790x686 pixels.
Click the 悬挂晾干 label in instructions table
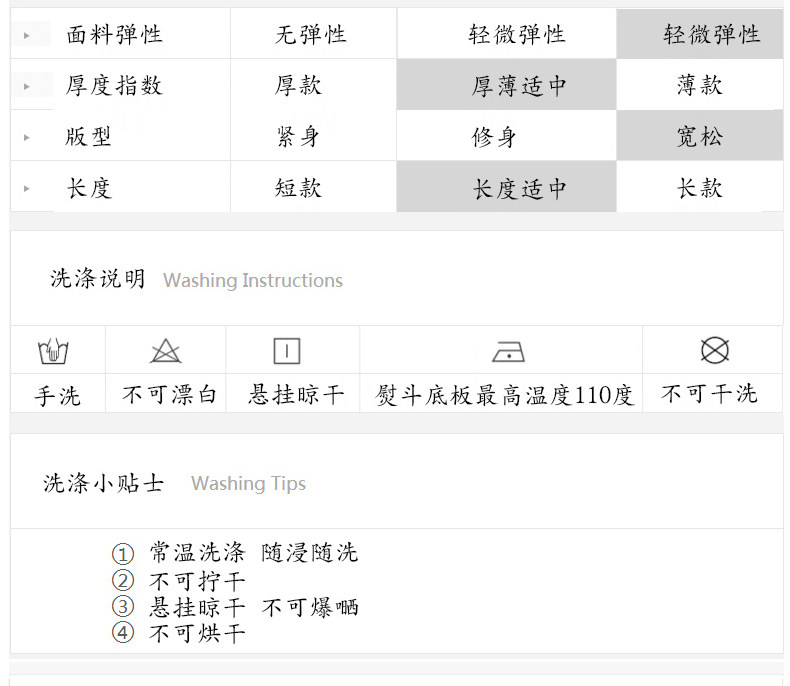[296, 395]
